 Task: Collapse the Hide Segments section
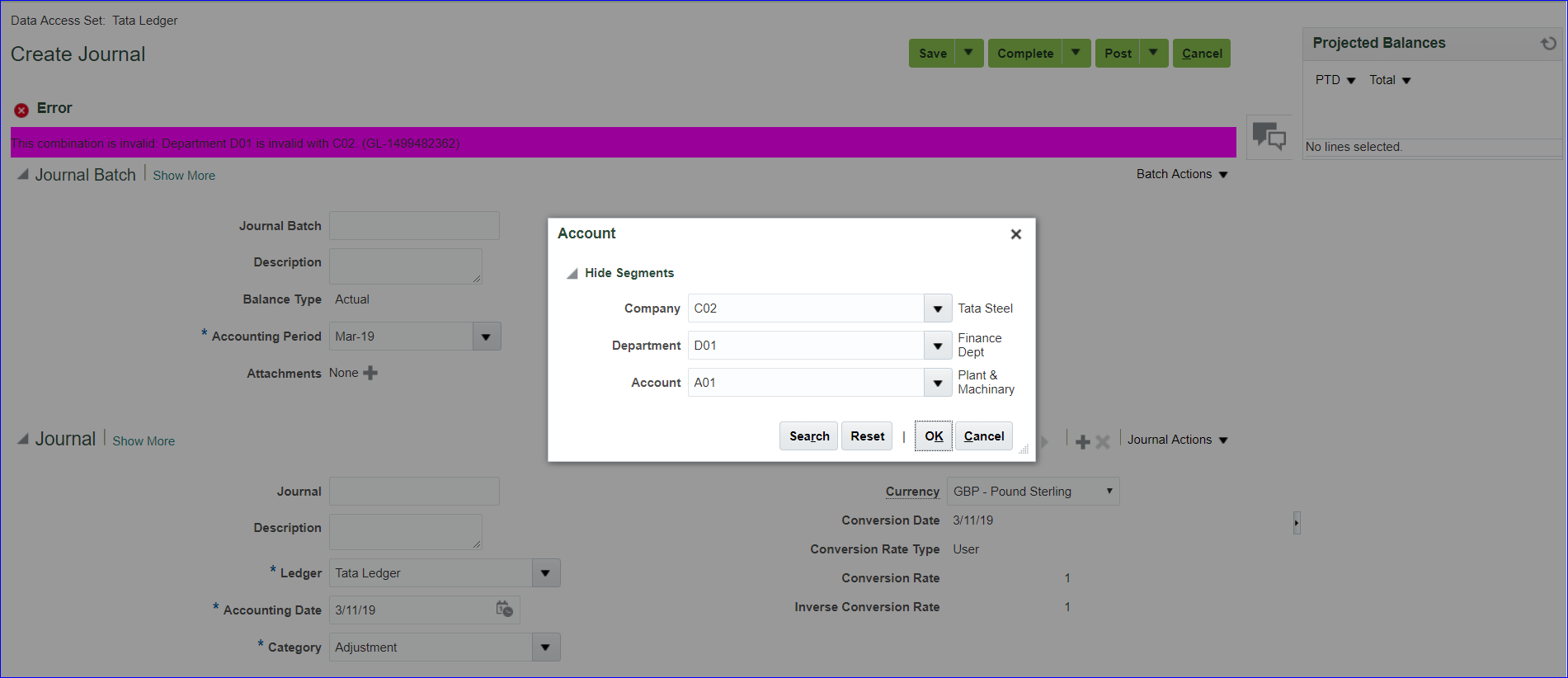(572, 273)
